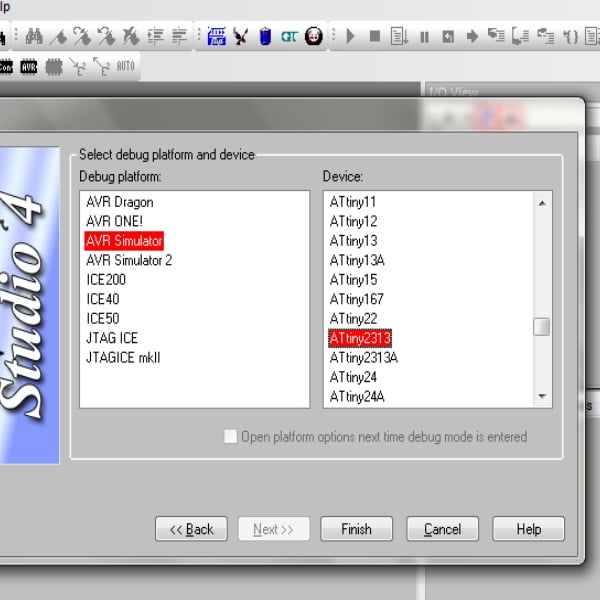Select AVR ONE! debug platform
The width and height of the screenshot is (600, 600).
coord(114,221)
